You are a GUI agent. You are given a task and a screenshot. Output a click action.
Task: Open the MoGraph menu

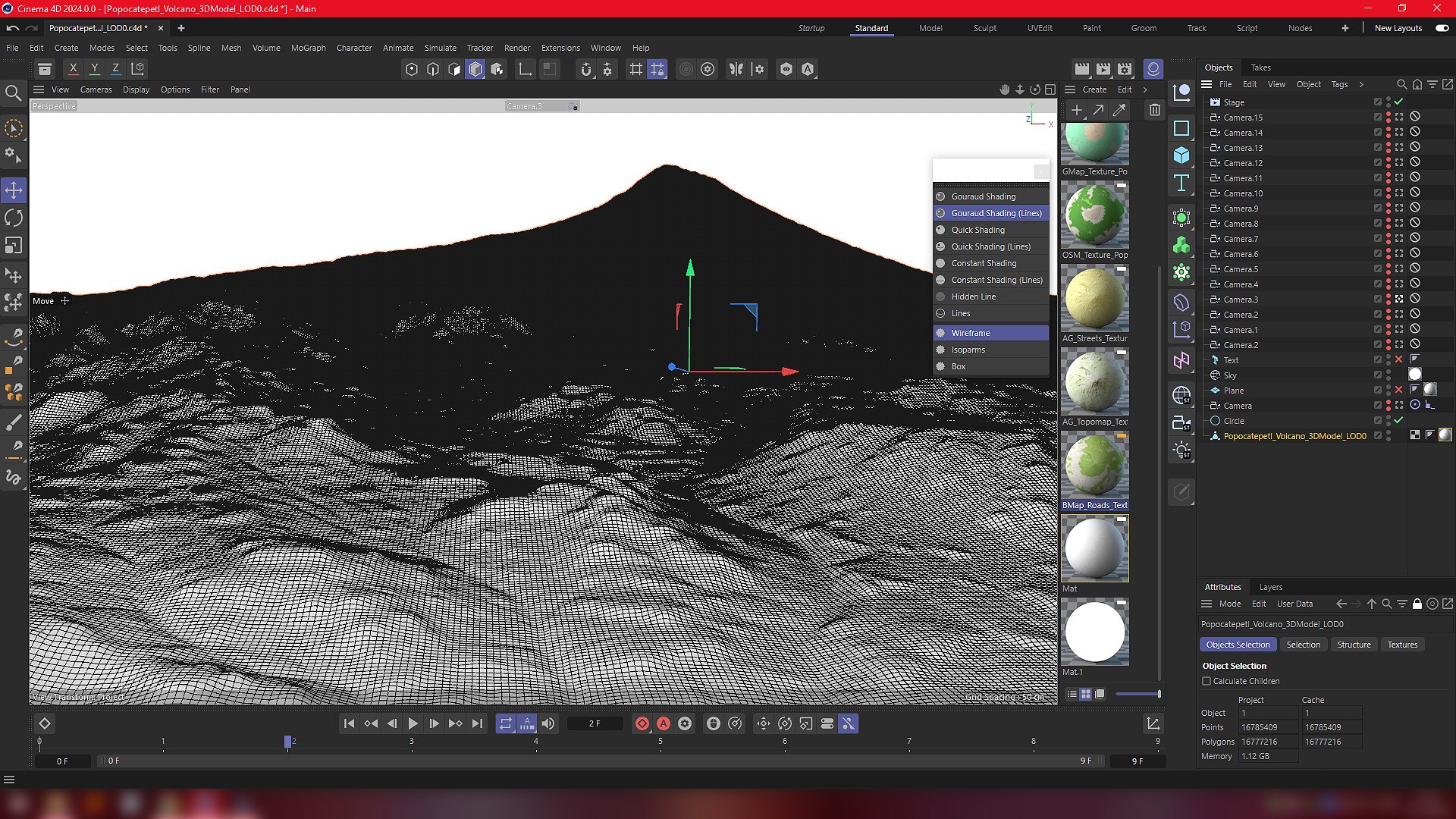[x=309, y=48]
